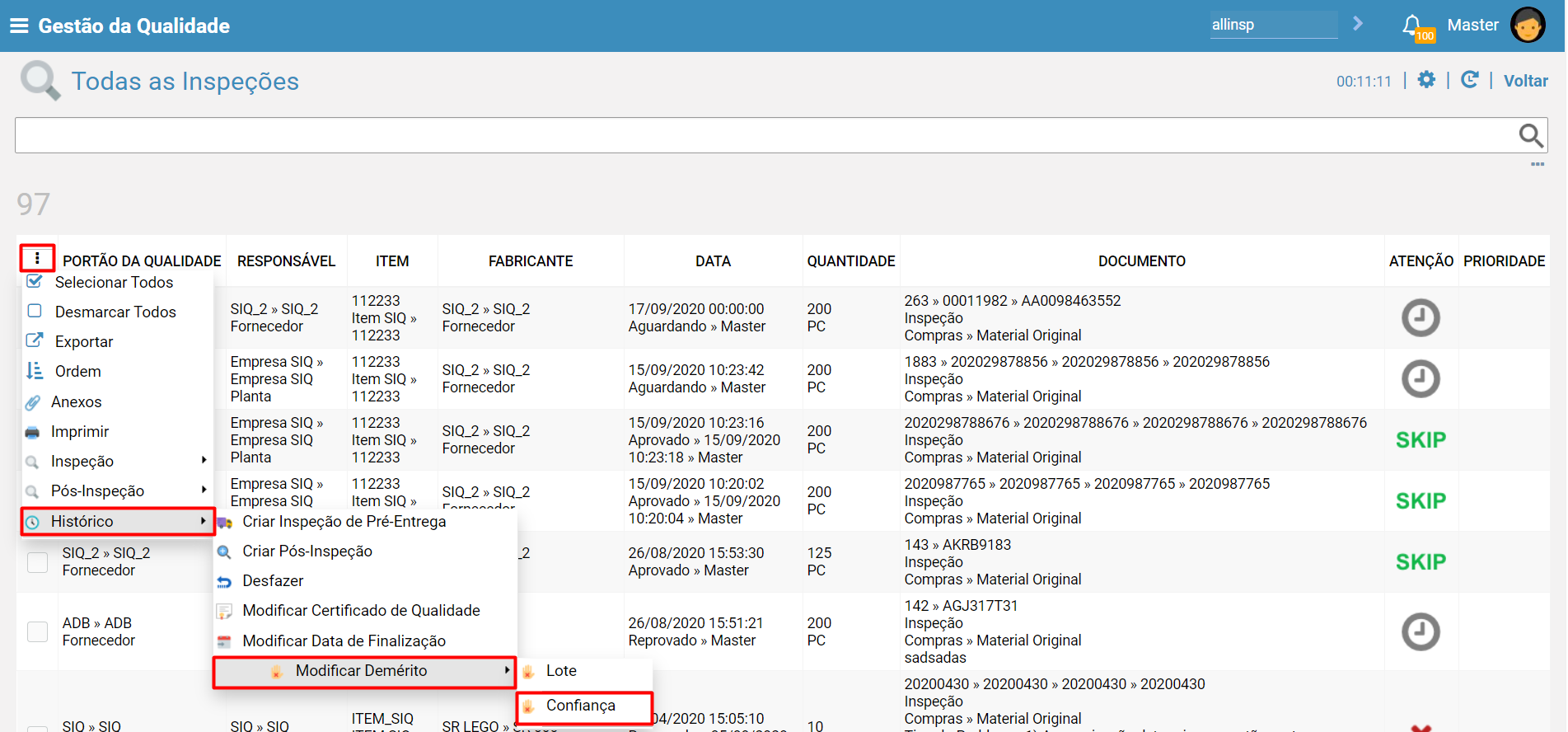The width and height of the screenshot is (1568, 732).
Task: Click the QUANTIDADE column header
Action: tap(850, 261)
